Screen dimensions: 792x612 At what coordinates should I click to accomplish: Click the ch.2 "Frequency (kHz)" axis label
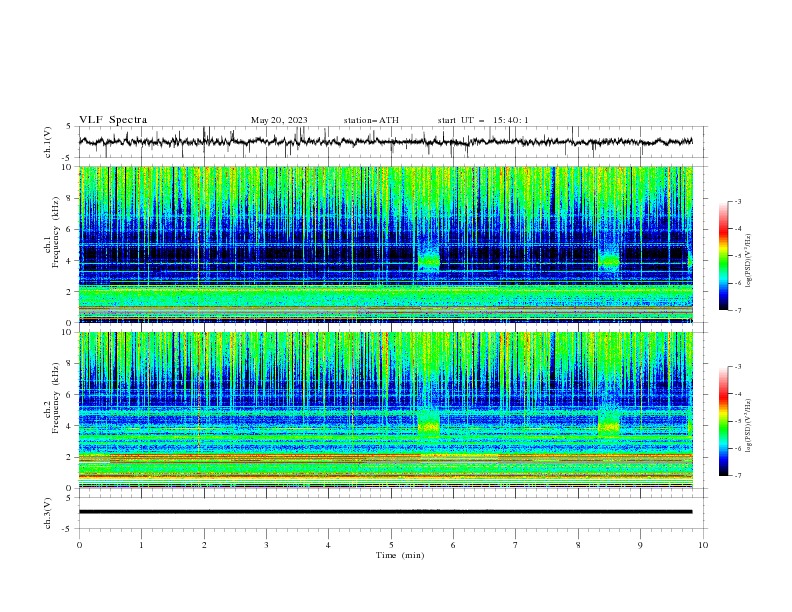tap(55, 398)
